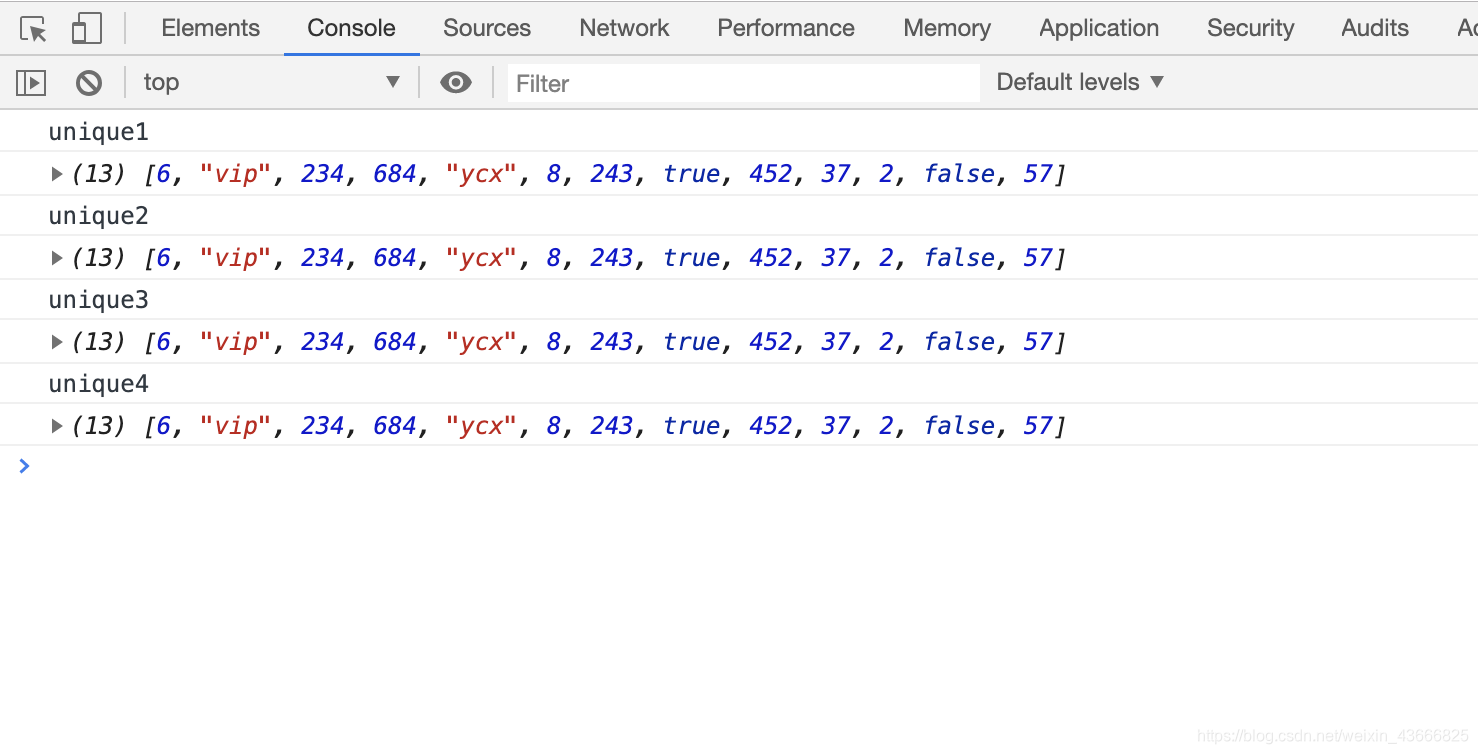Click value false in unique4 array

point(960,426)
